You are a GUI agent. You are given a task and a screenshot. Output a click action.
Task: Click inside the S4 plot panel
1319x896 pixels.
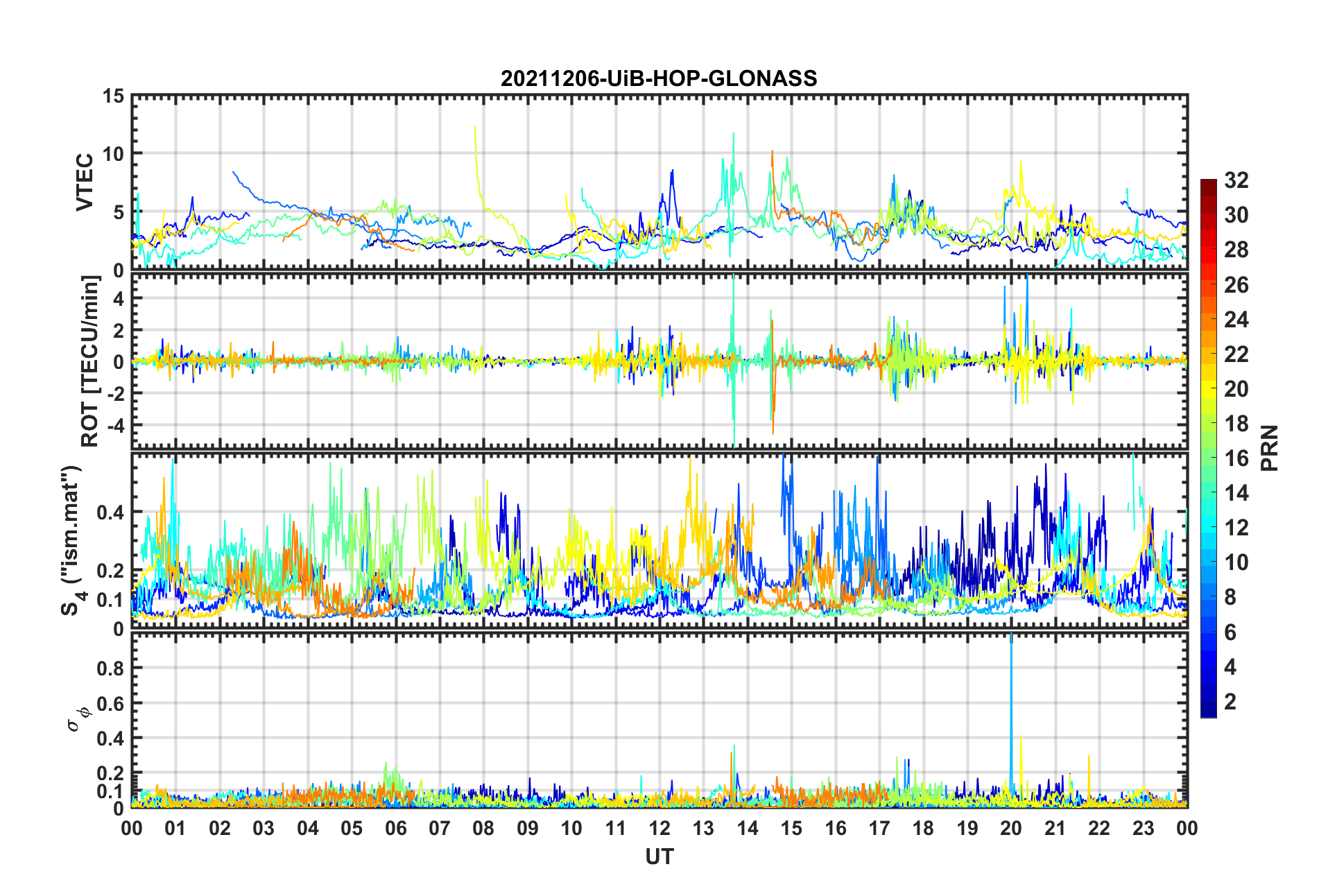659,541
